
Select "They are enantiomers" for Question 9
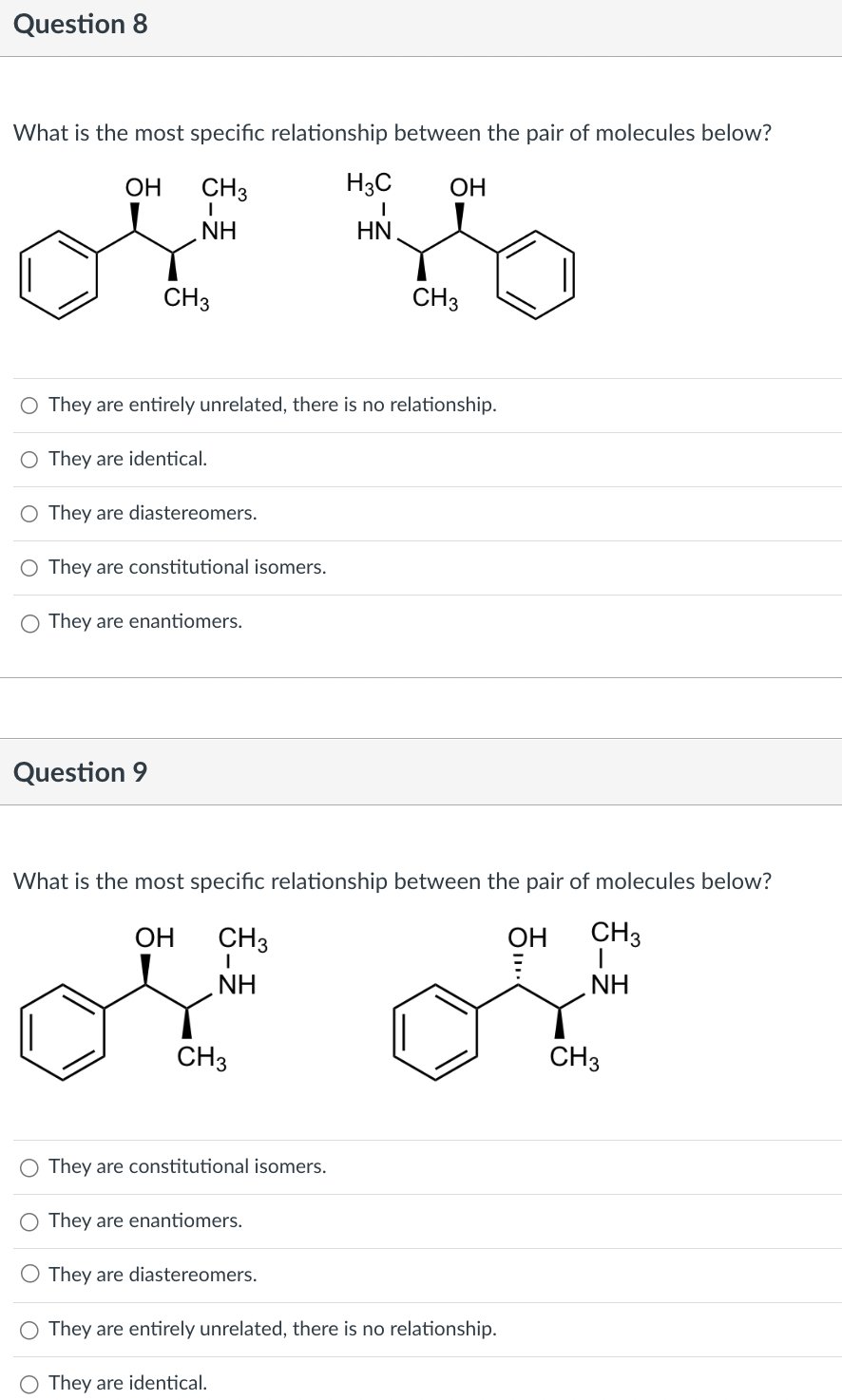click(29, 1221)
